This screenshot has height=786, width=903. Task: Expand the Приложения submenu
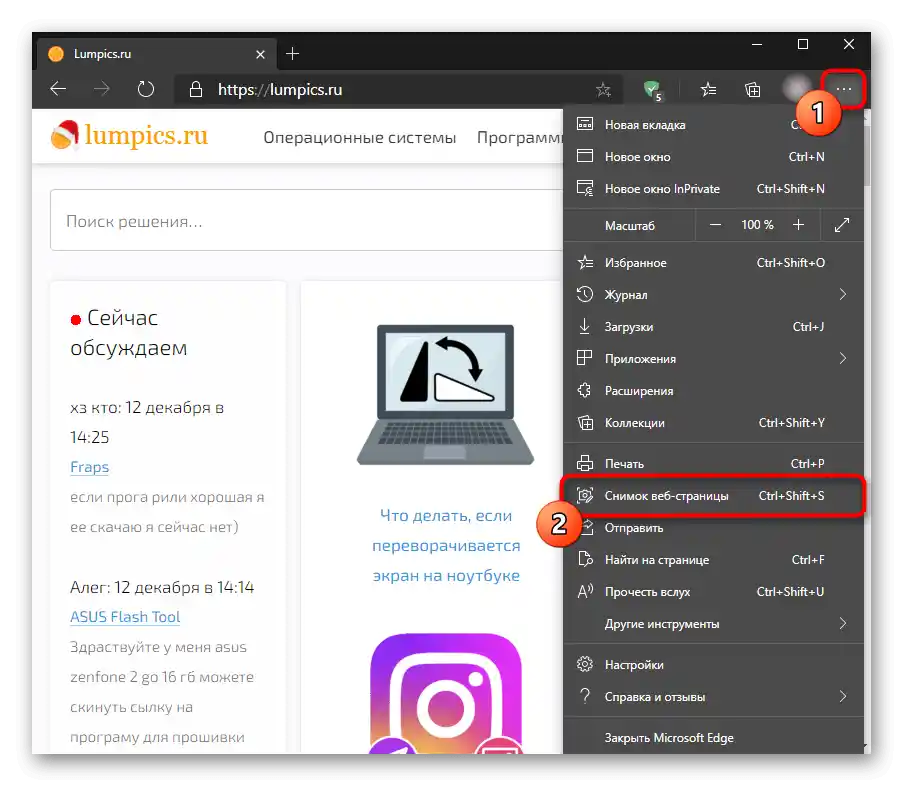(x=713, y=358)
